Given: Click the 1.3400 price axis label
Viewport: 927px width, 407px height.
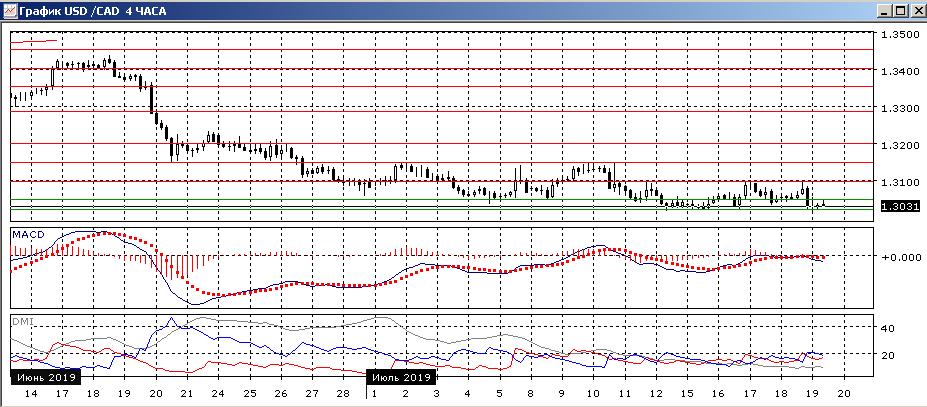Looking at the screenshot, I should tap(899, 72).
